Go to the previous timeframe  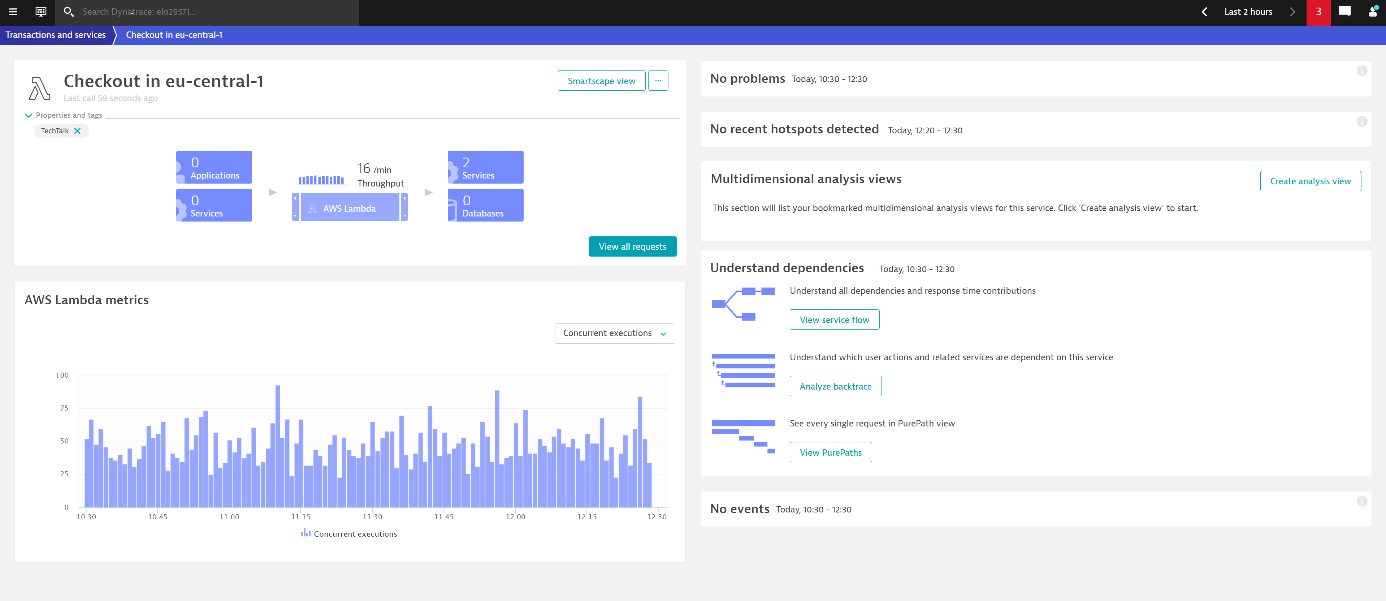[1203, 12]
